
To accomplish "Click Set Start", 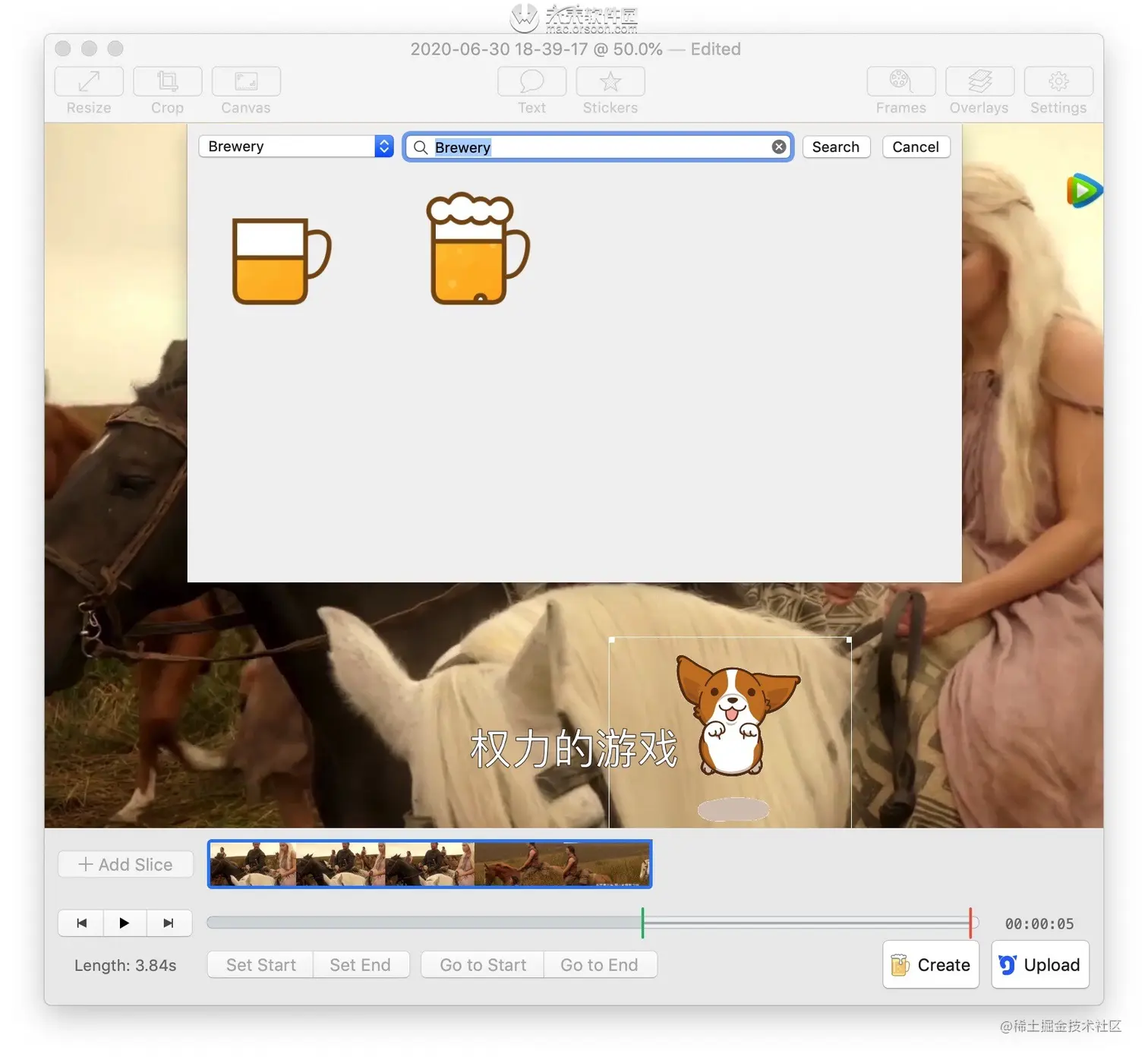I will (x=260, y=965).
